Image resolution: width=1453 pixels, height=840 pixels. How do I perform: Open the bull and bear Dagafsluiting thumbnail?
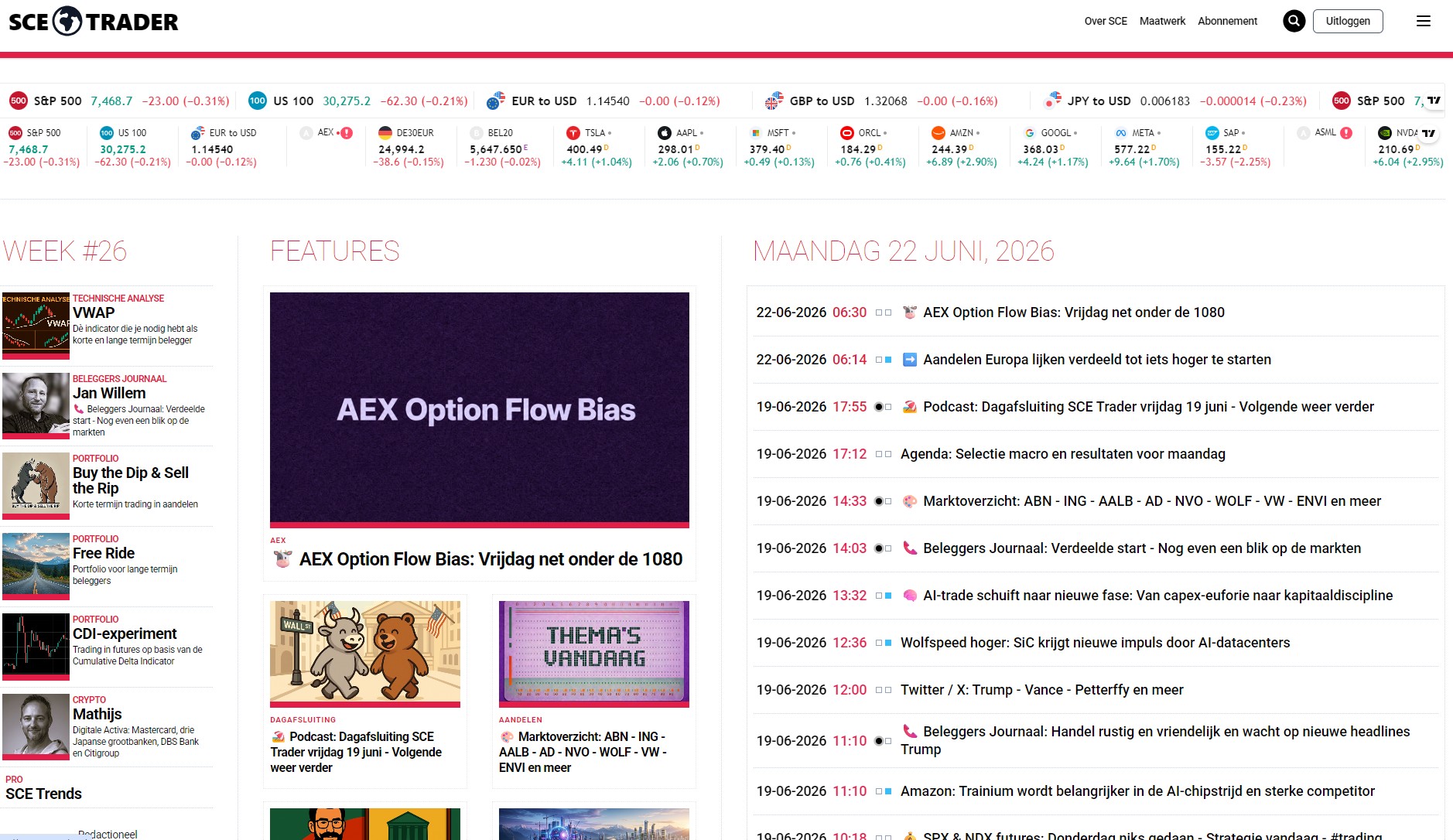click(x=365, y=654)
